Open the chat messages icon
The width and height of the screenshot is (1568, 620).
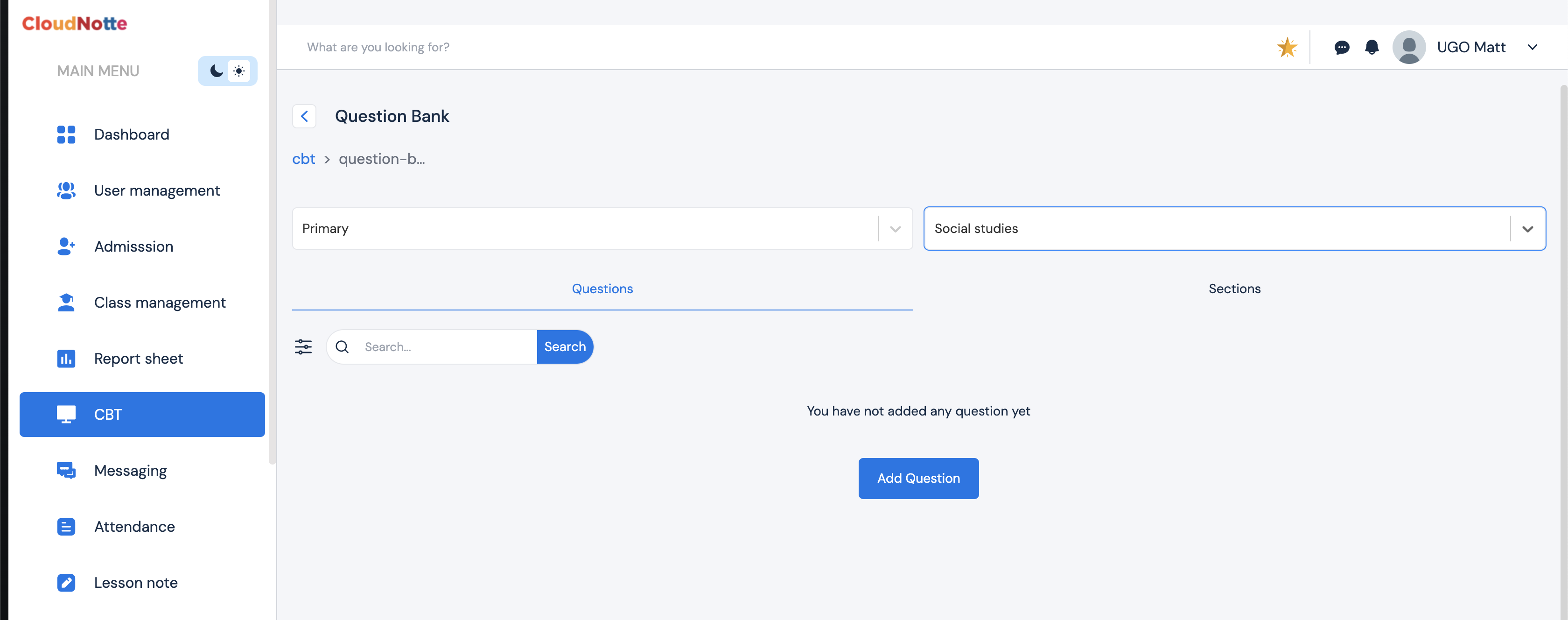click(1342, 47)
